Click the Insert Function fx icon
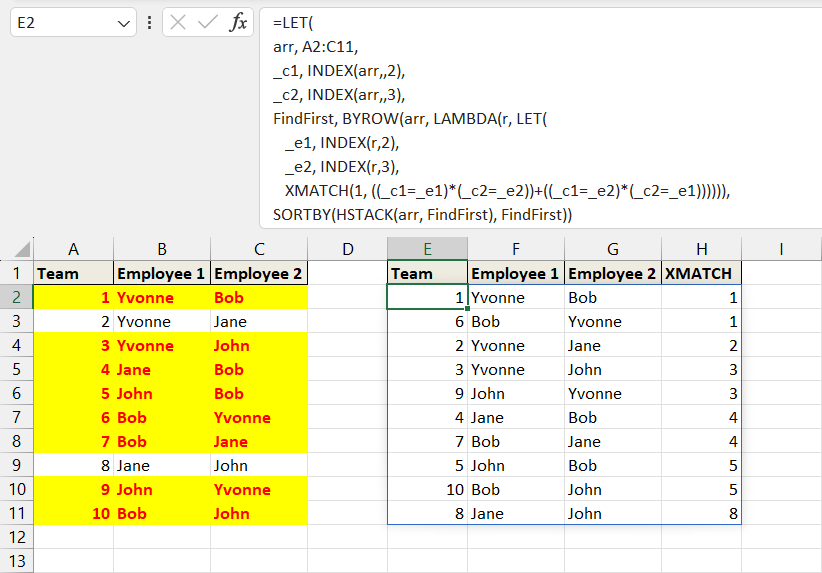Image resolution: width=822 pixels, height=573 pixels. click(237, 23)
